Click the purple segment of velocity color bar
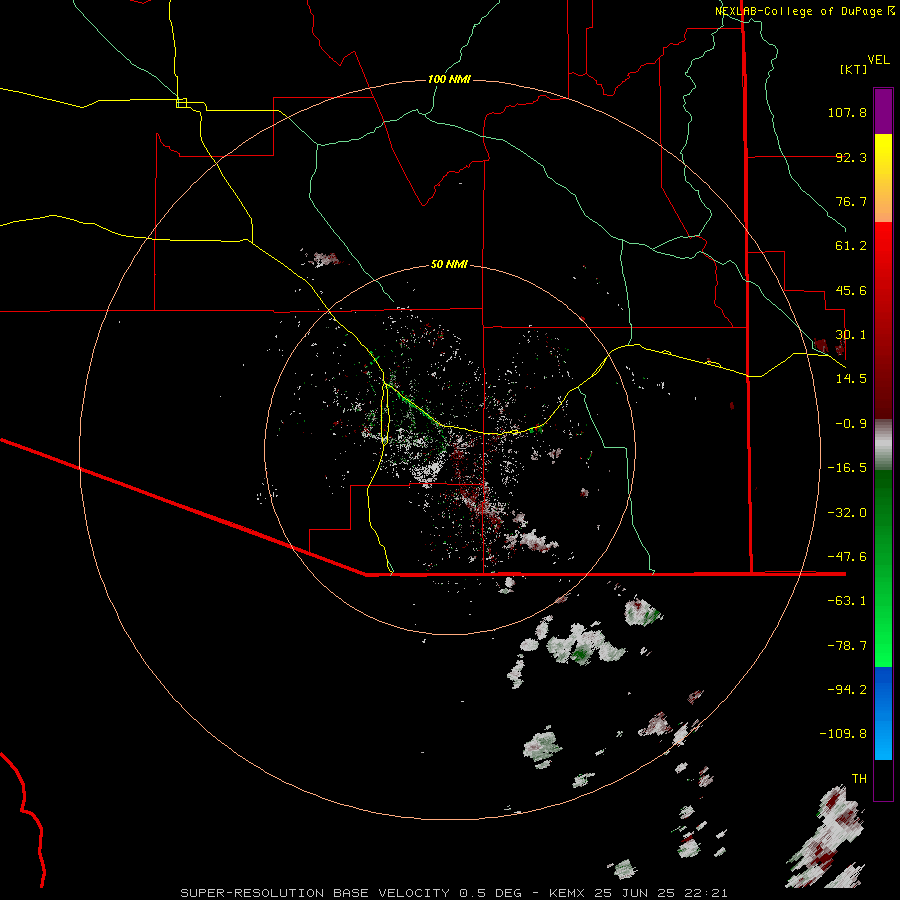This screenshot has width=900, height=900. click(883, 112)
